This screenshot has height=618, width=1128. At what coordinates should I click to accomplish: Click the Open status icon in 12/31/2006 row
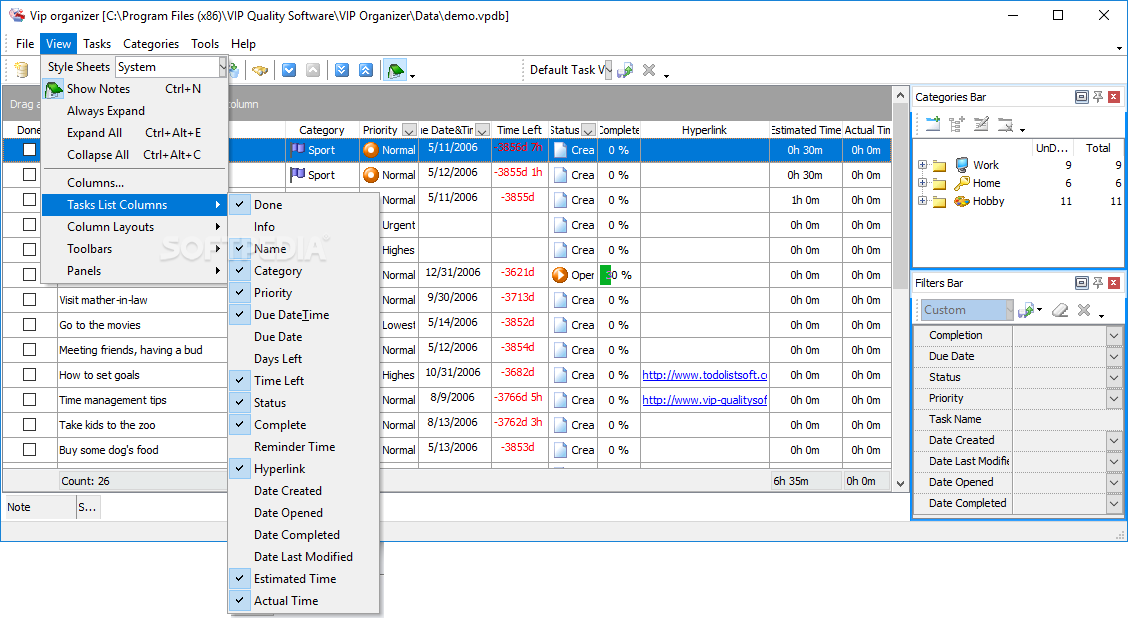(560, 275)
